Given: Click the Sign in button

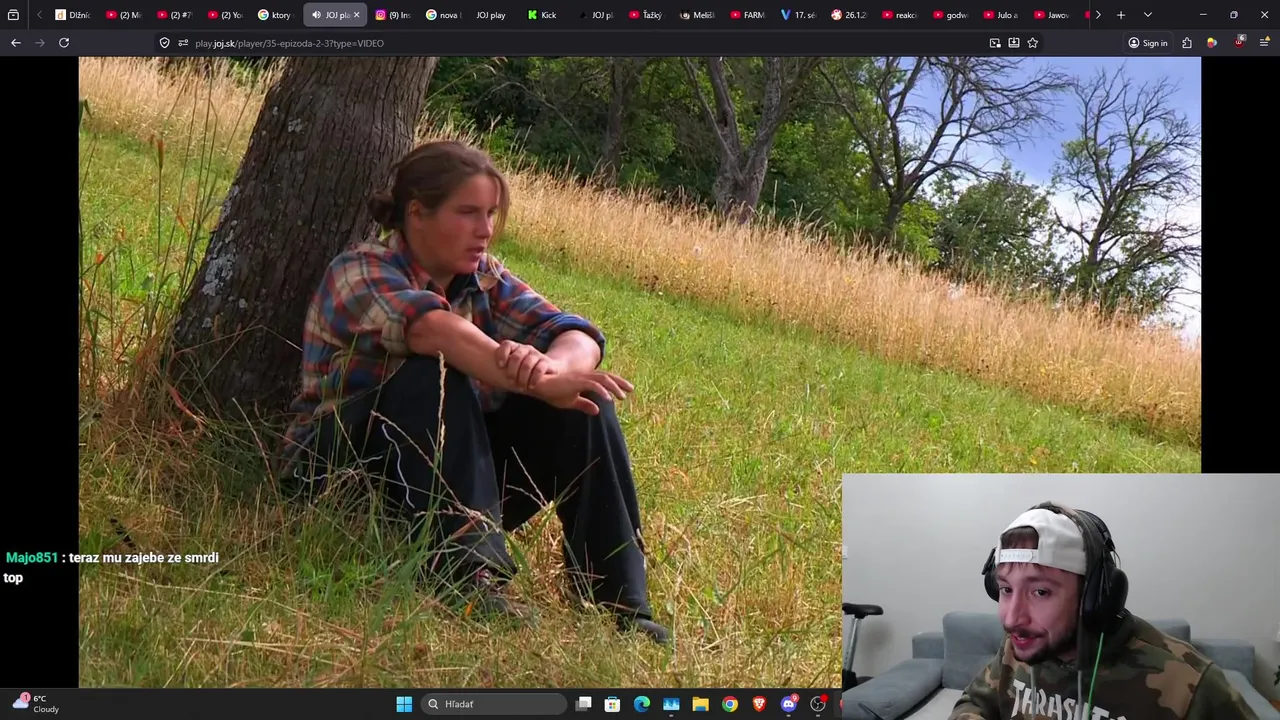Looking at the screenshot, I should pos(1148,43).
